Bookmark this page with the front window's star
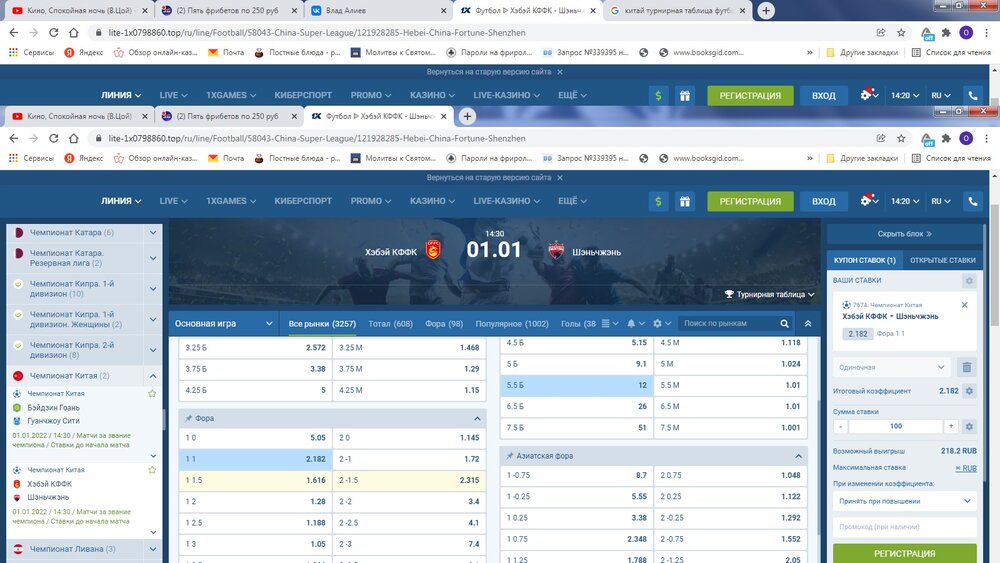Viewport: 1000px width, 563px height. 901,138
